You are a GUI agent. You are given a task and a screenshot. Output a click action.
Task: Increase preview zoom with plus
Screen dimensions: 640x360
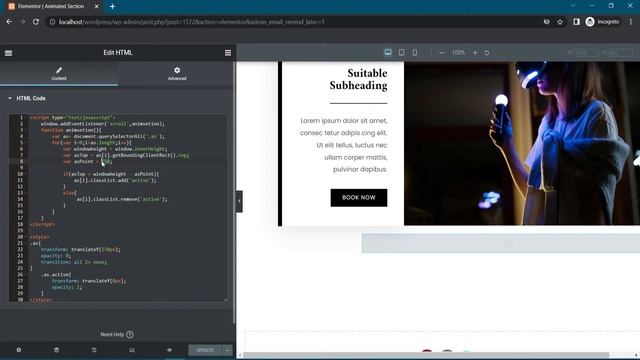pyautogui.click(x=475, y=53)
